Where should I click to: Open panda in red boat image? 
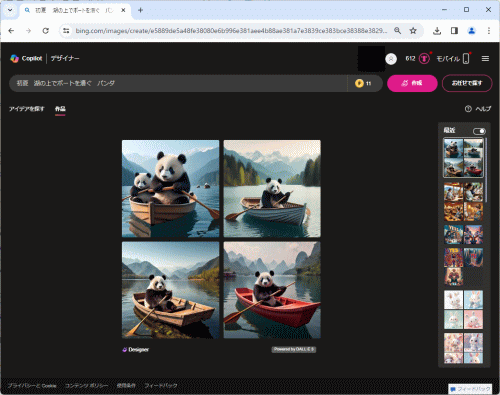click(x=272, y=290)
